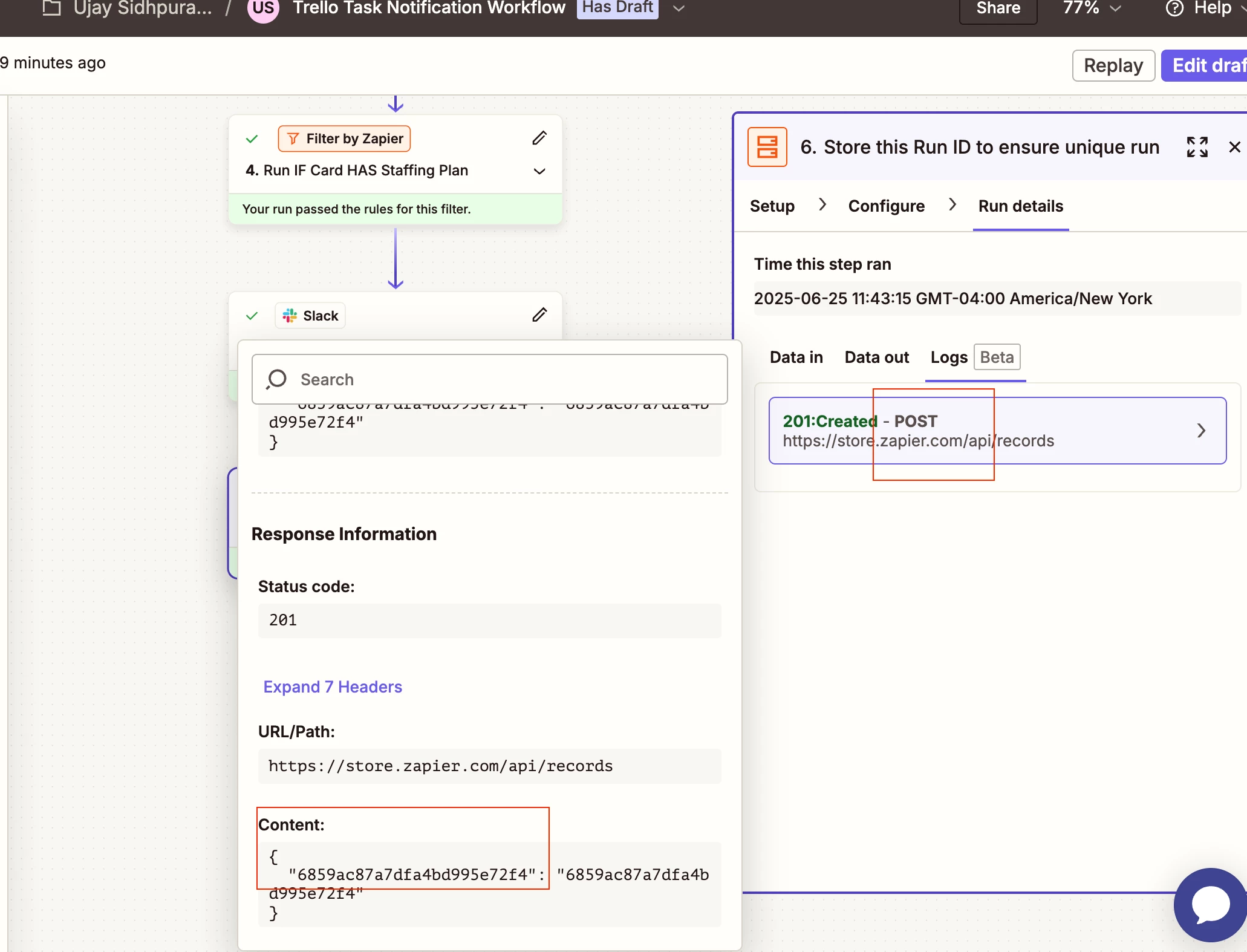Open the Data out tab
This screenshot has width=1247, height=952.
tap(876, 357)
